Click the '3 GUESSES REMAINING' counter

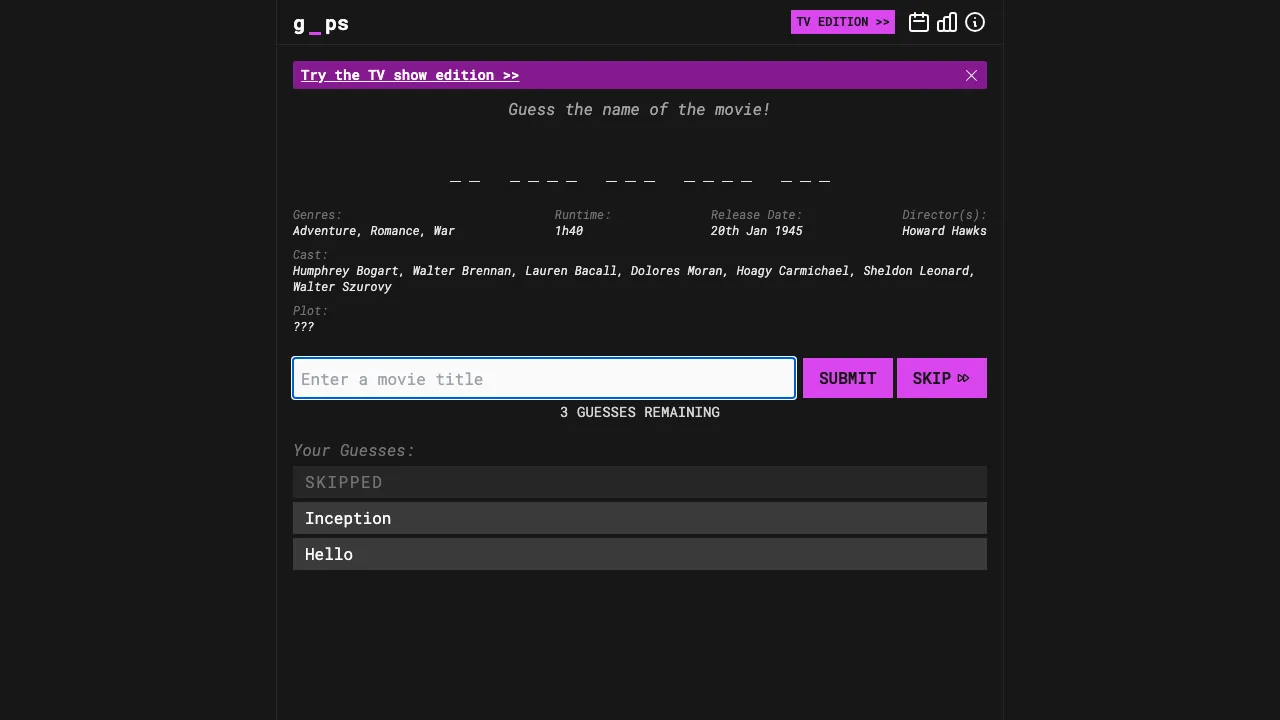640,412
